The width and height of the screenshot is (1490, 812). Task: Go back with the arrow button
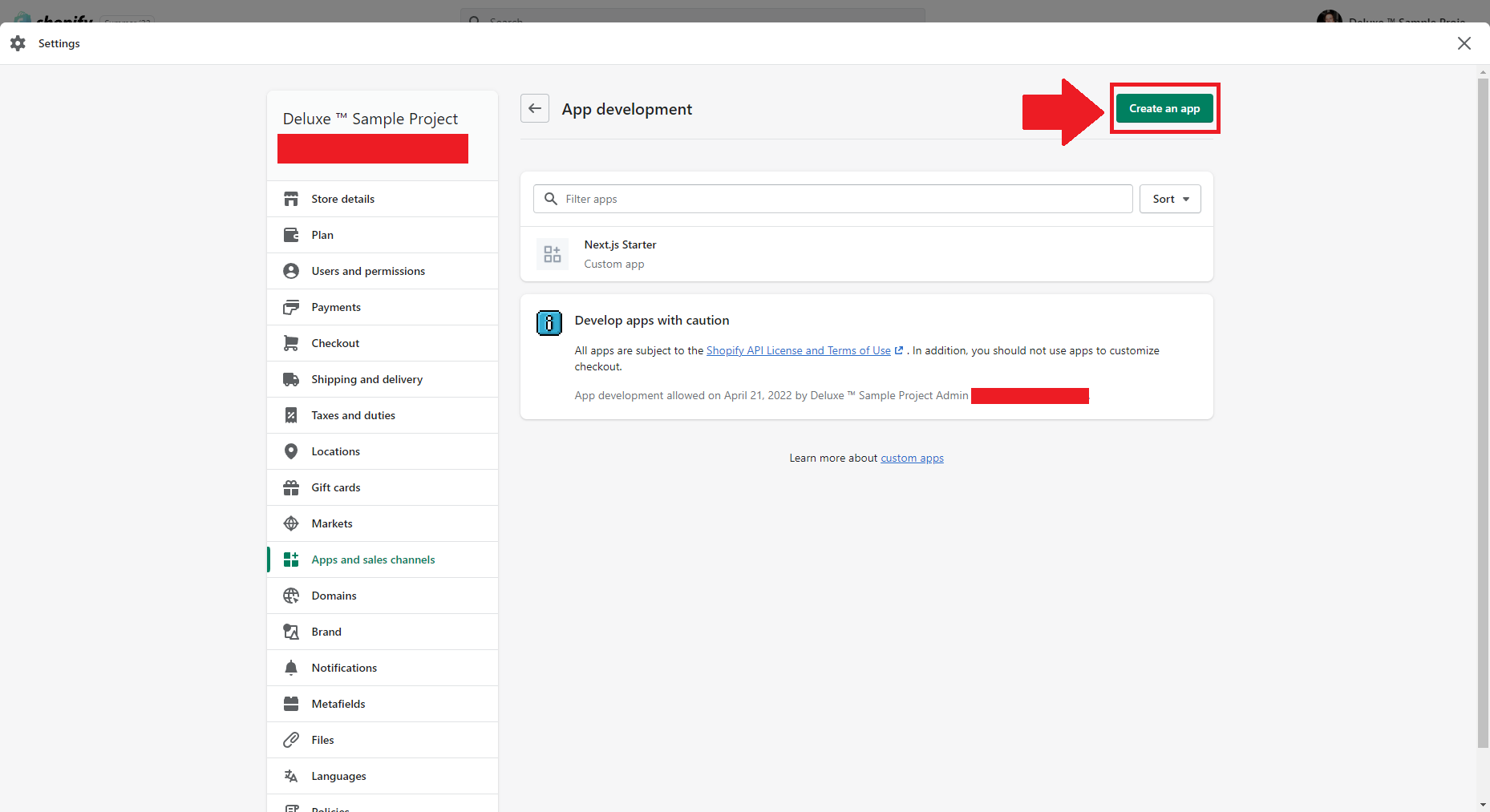pos(535,108)
